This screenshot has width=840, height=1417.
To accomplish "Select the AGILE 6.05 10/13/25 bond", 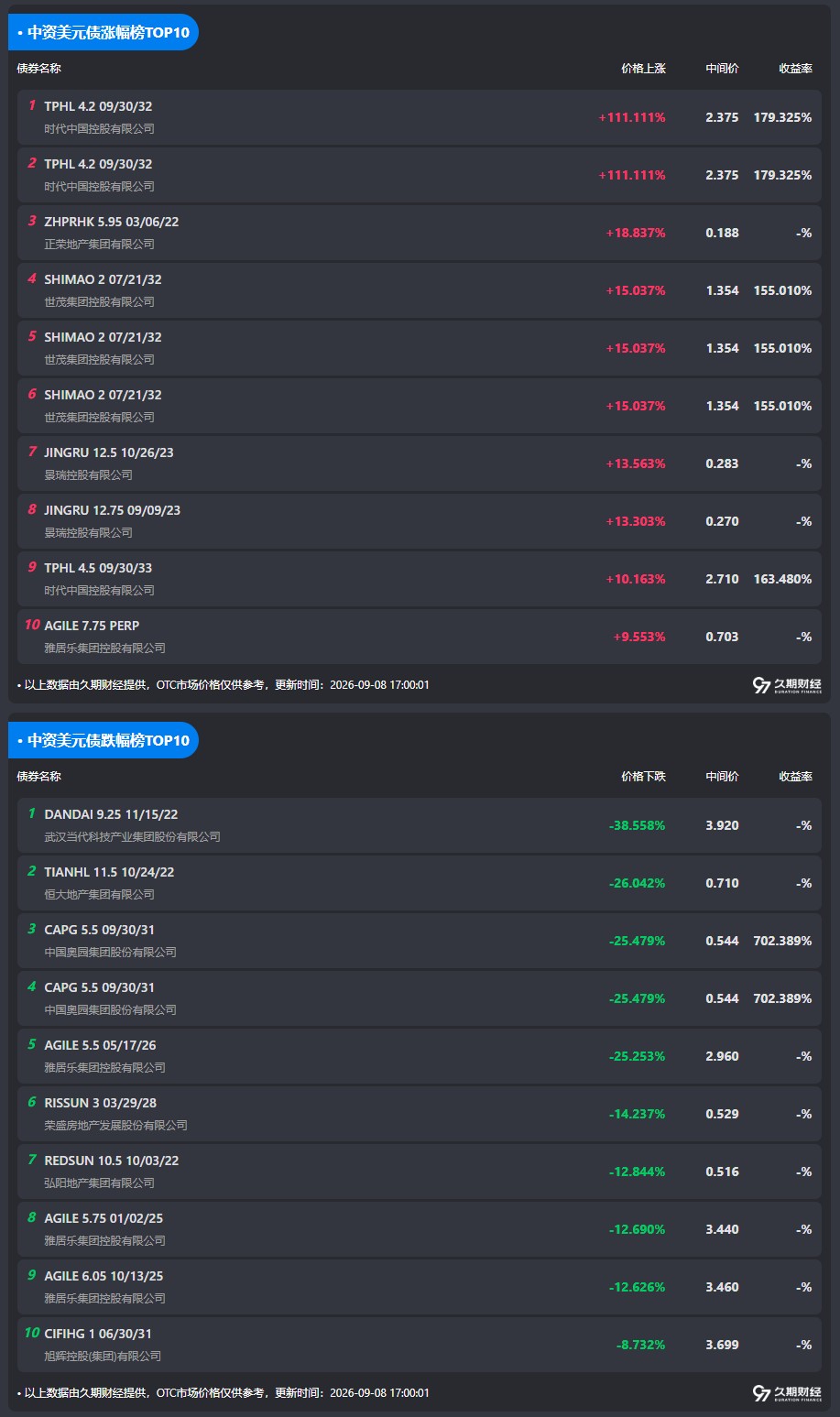I will click(420, 1287).
